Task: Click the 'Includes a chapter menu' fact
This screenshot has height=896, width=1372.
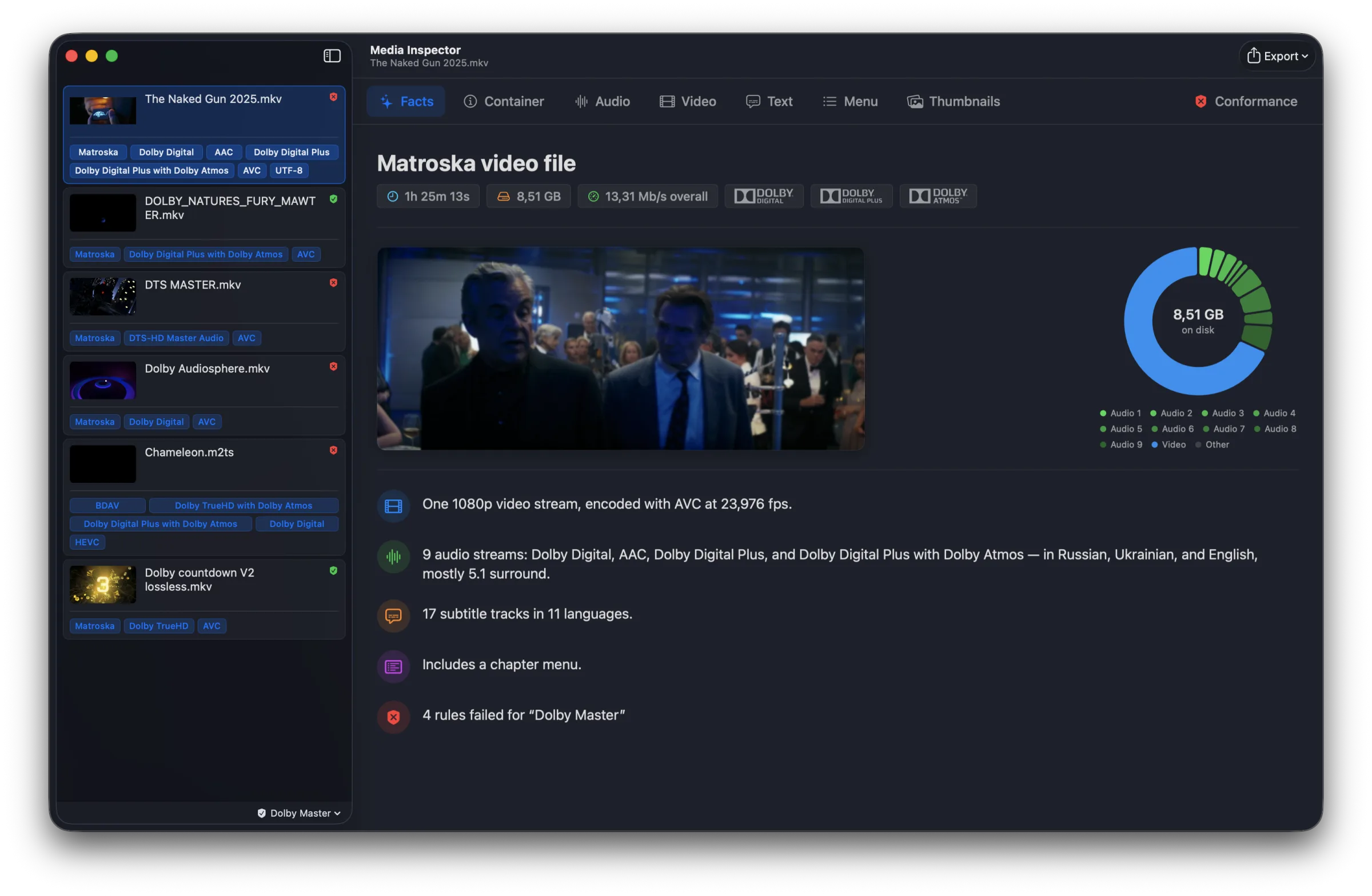Action: click(x=501, y=665)
